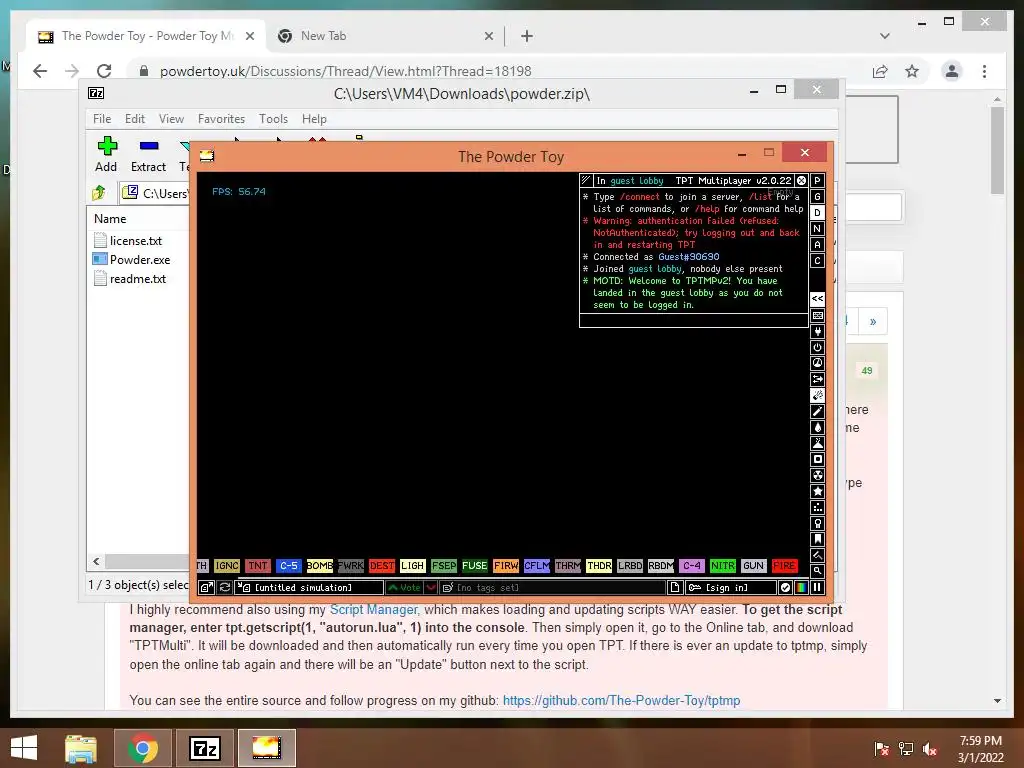Create new blank simulation (page icon)
The image size is (1024, 768).
[x=675, y=587]
